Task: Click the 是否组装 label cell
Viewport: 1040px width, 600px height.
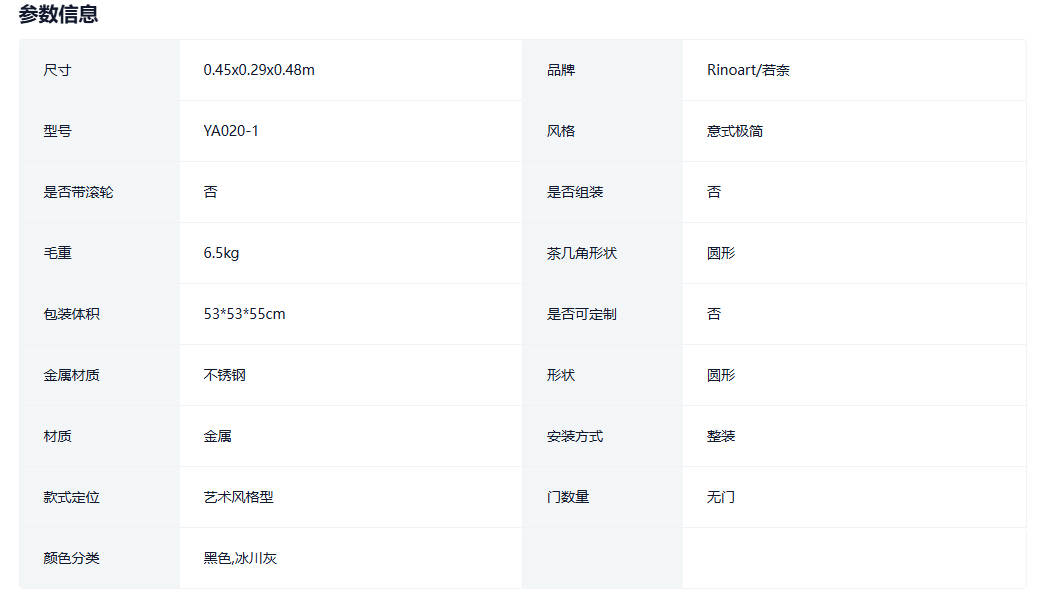Action: coord(575,192)
